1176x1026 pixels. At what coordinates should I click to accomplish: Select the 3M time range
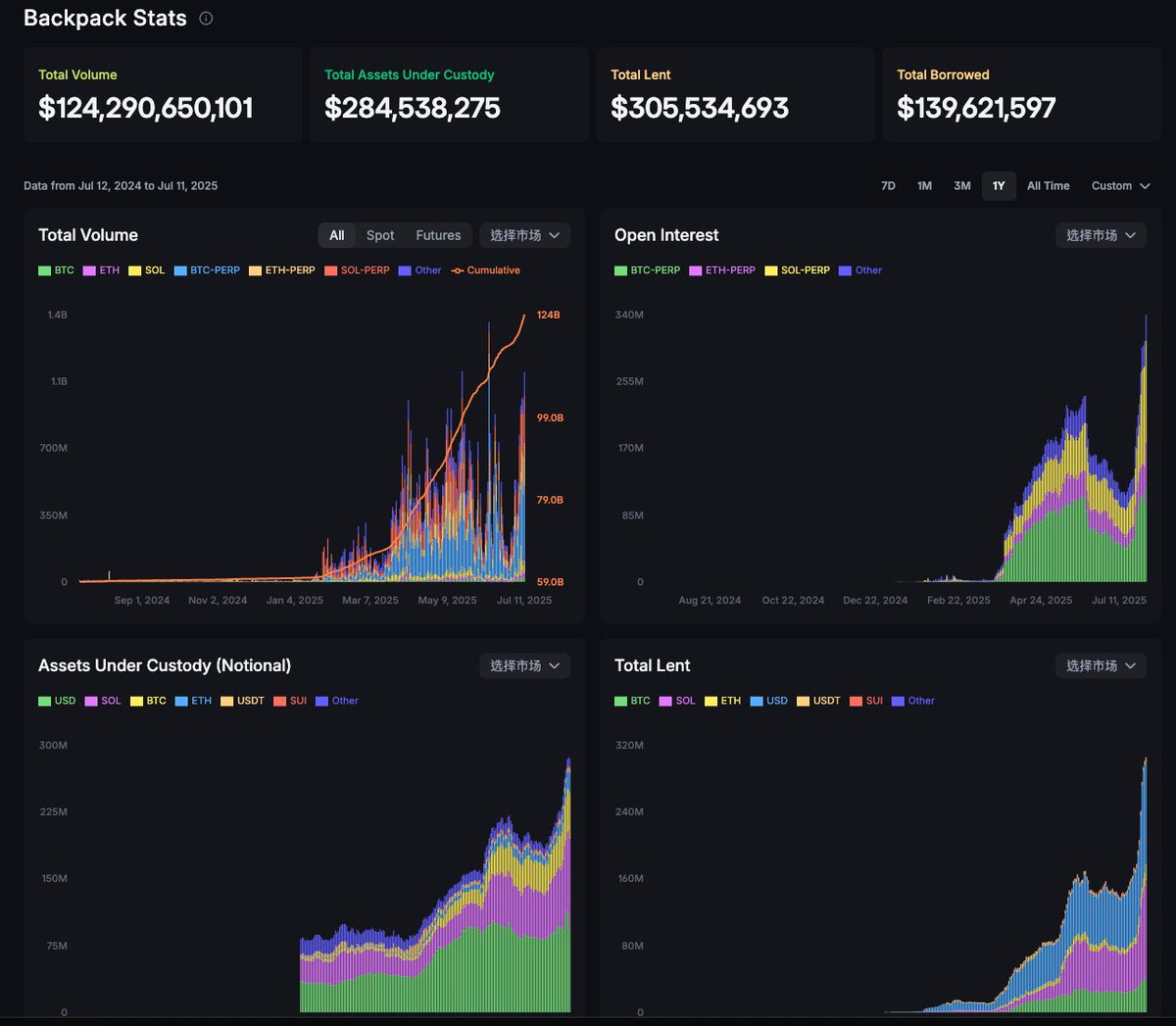point(962,185)
